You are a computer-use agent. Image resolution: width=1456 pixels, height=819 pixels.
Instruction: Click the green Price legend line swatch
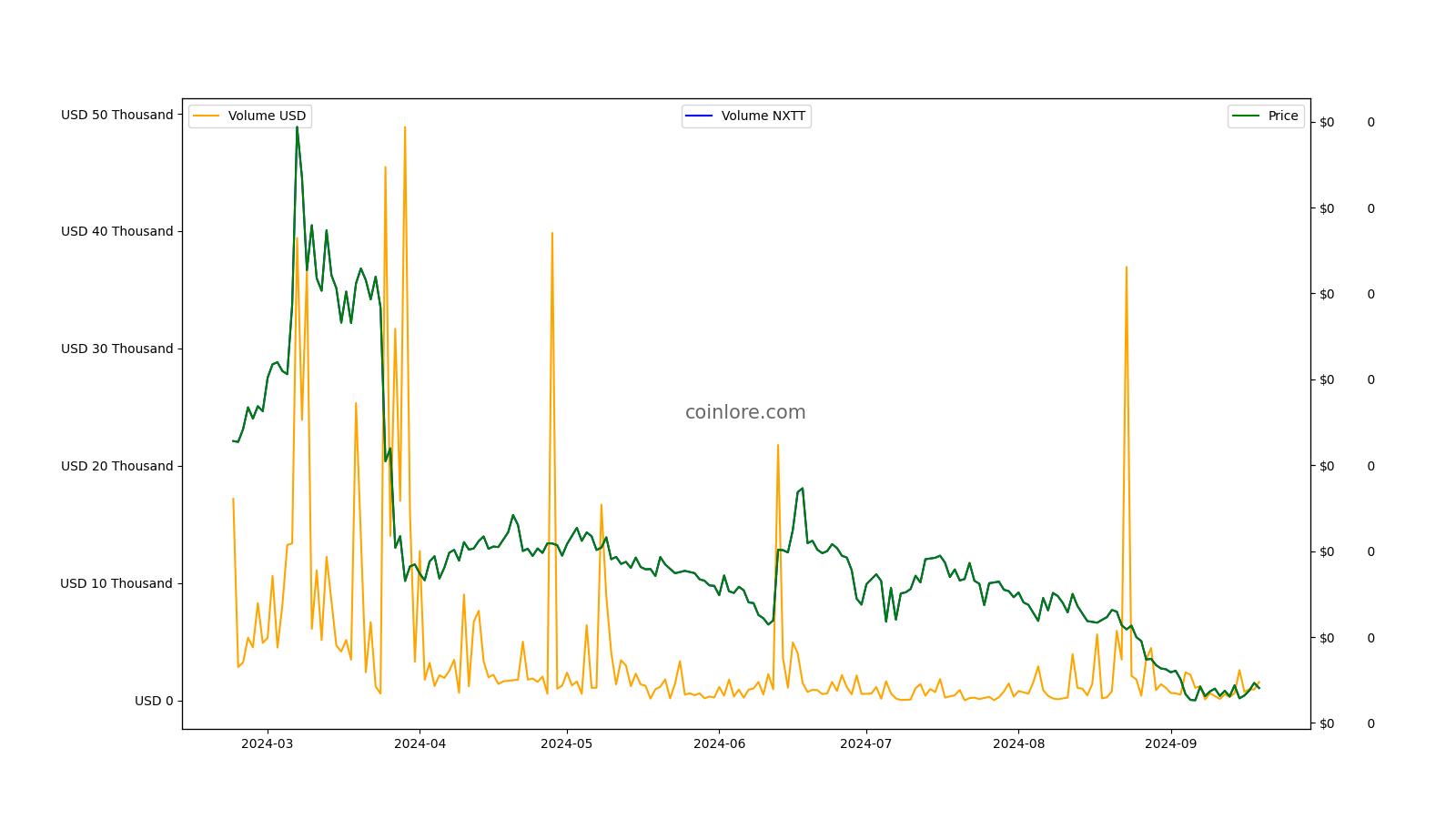click(1246, 116)
